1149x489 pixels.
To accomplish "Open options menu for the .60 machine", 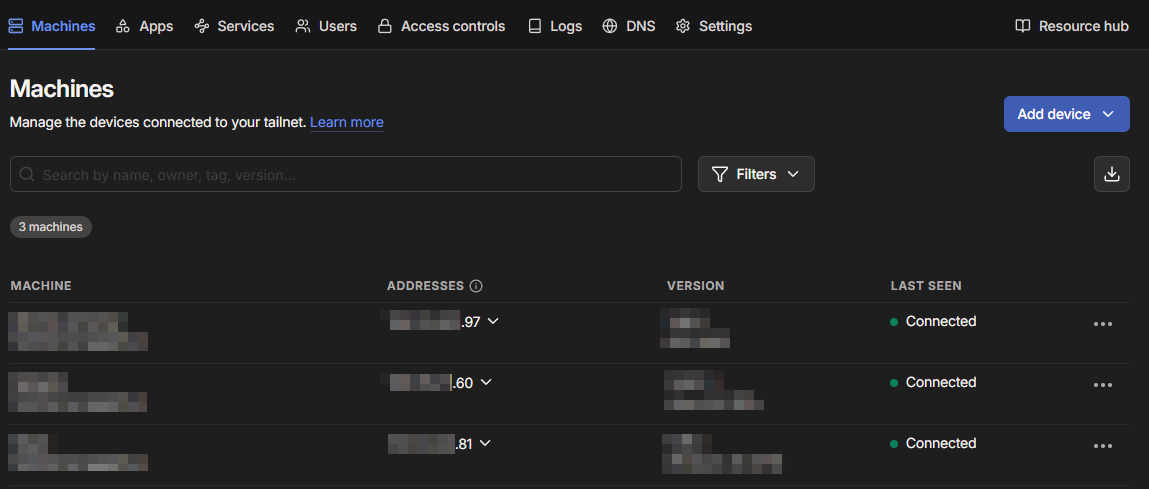I will click(x=1103, y=385).
